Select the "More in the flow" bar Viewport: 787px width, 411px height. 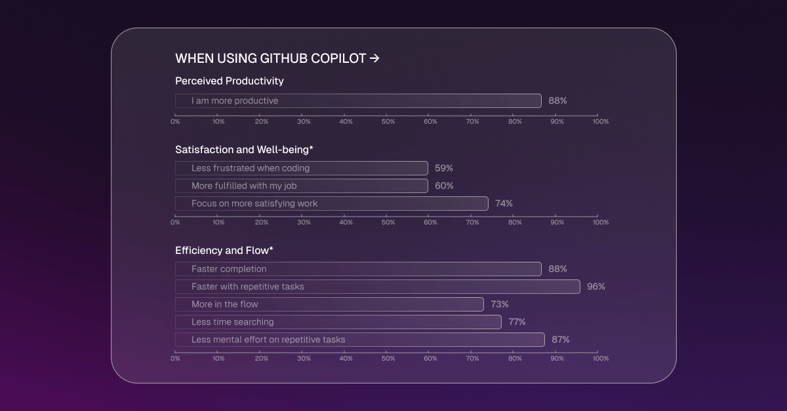[329, 304]
